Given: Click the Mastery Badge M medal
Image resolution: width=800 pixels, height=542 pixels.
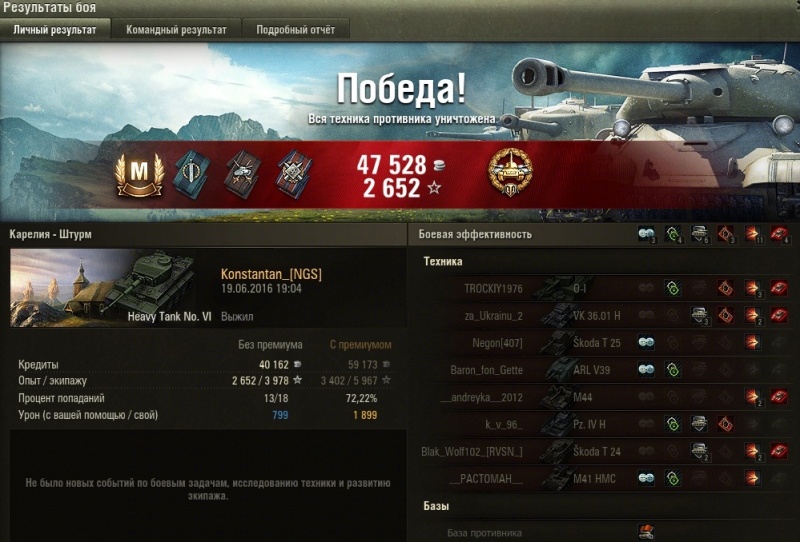Looking at the screenshot, I should [139, 174].
